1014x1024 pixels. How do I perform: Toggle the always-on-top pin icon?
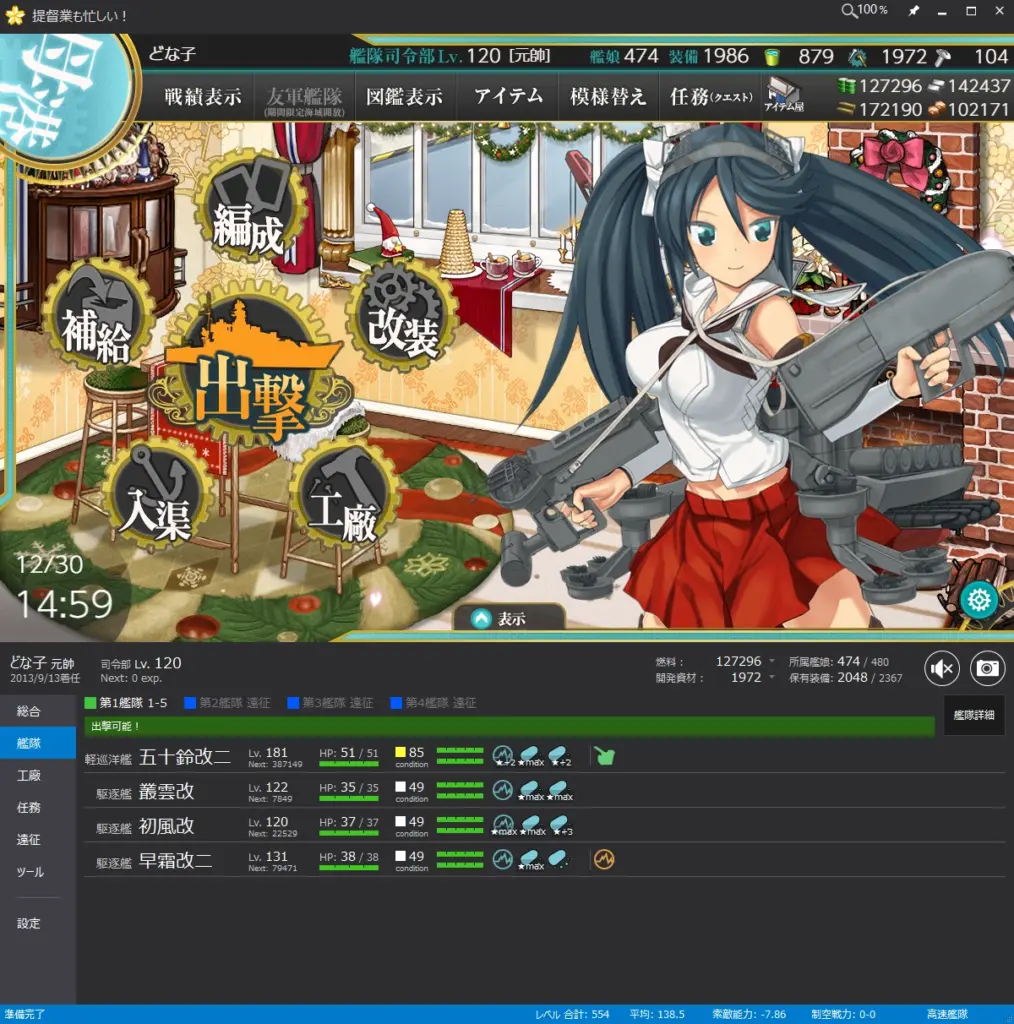[x=913, y=11]
